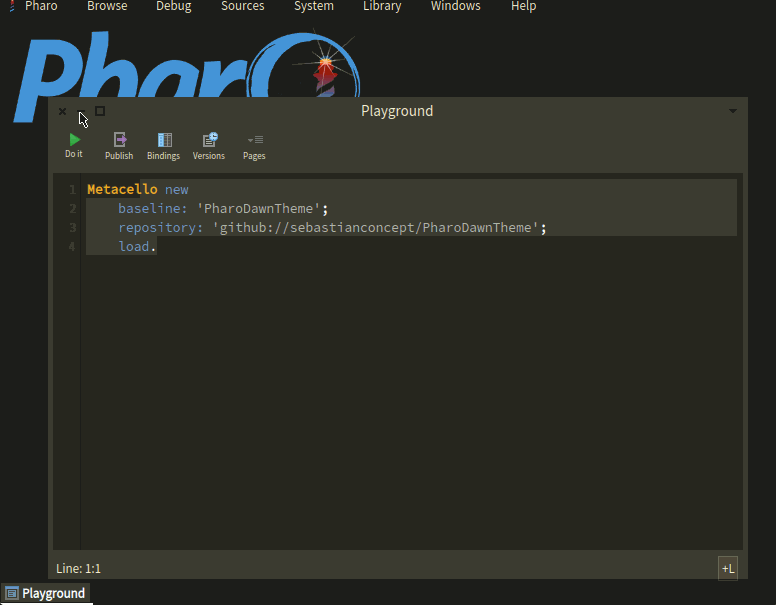Click 'repository:' selector in the code
Viewport: 776px width, 605px height.
(160, 228)
